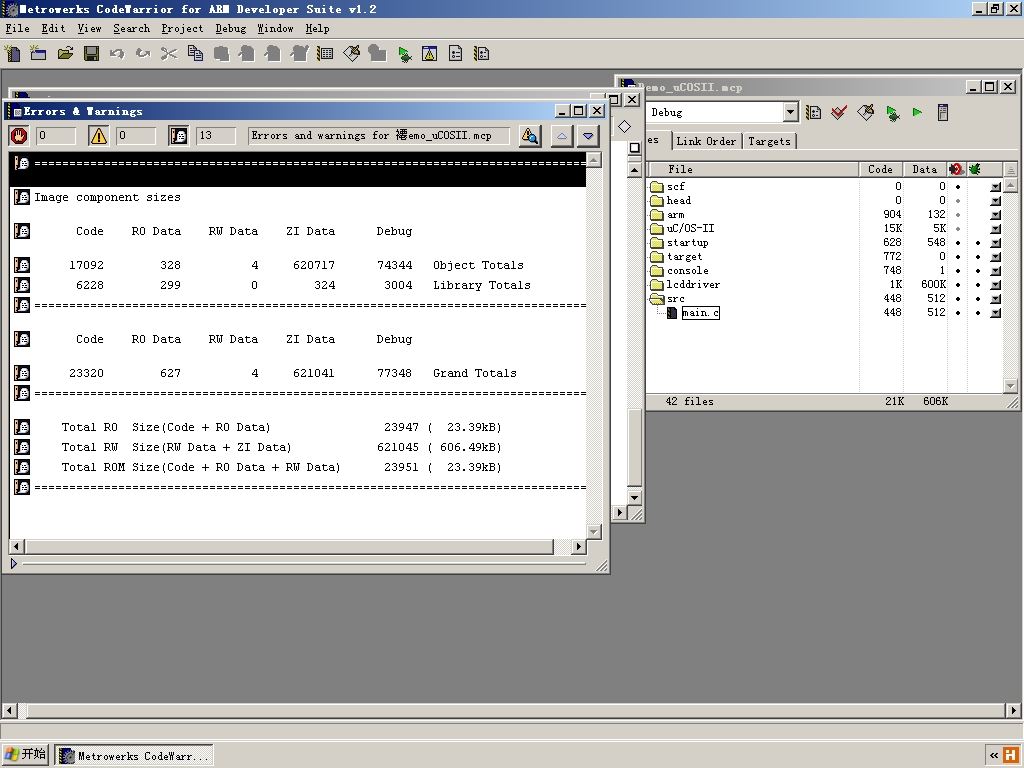Viewport: 1024px width, 768px height.
Task: Click the project inspector icon after Run
Action: (943, 112)
